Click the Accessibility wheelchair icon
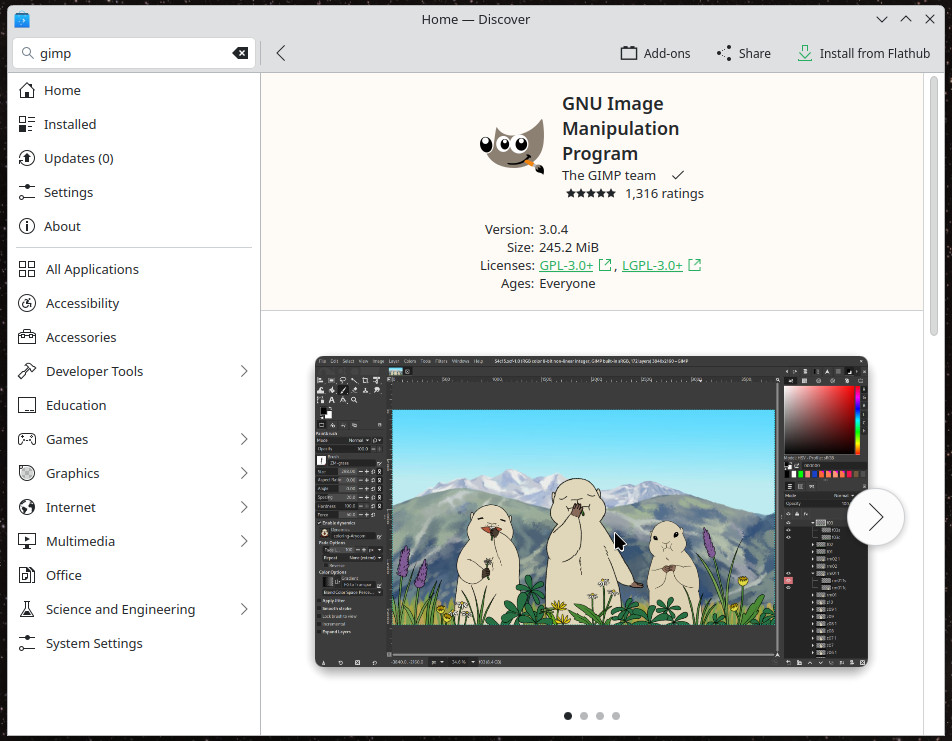The image size is (952, 741). click(x=27, y=303)
